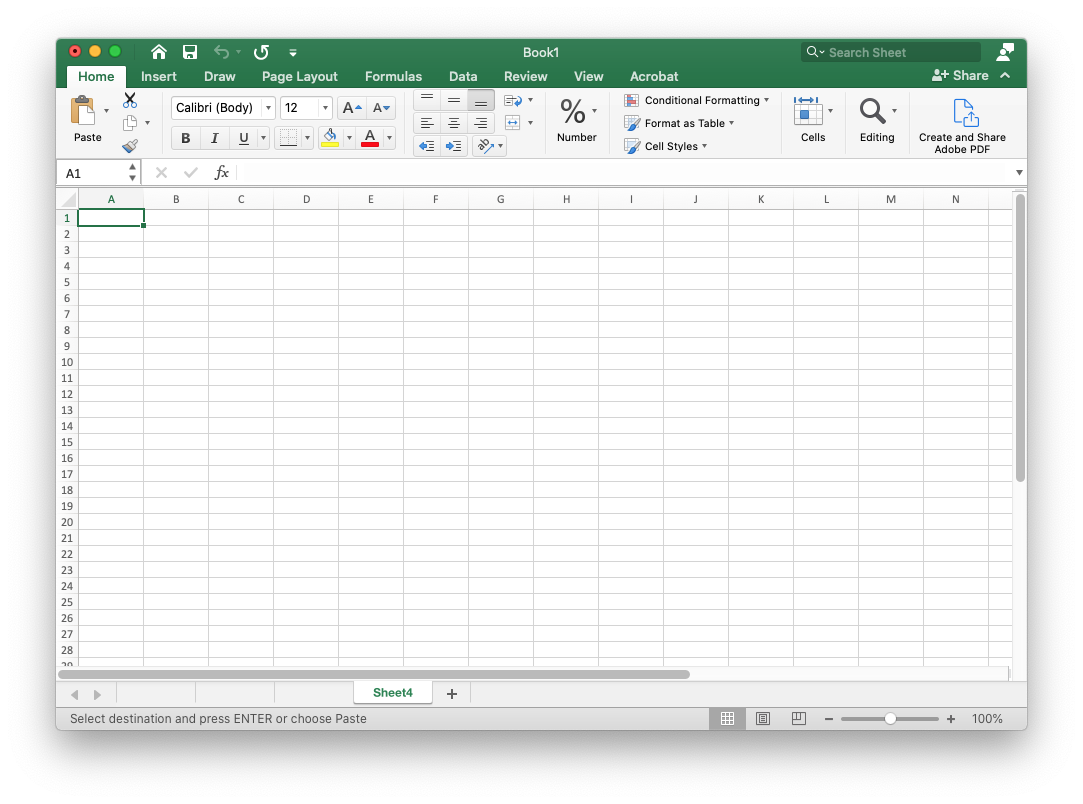This screenshot has height=804, width=1083.
Task: Switch to the Review tab
Action: 526,76
